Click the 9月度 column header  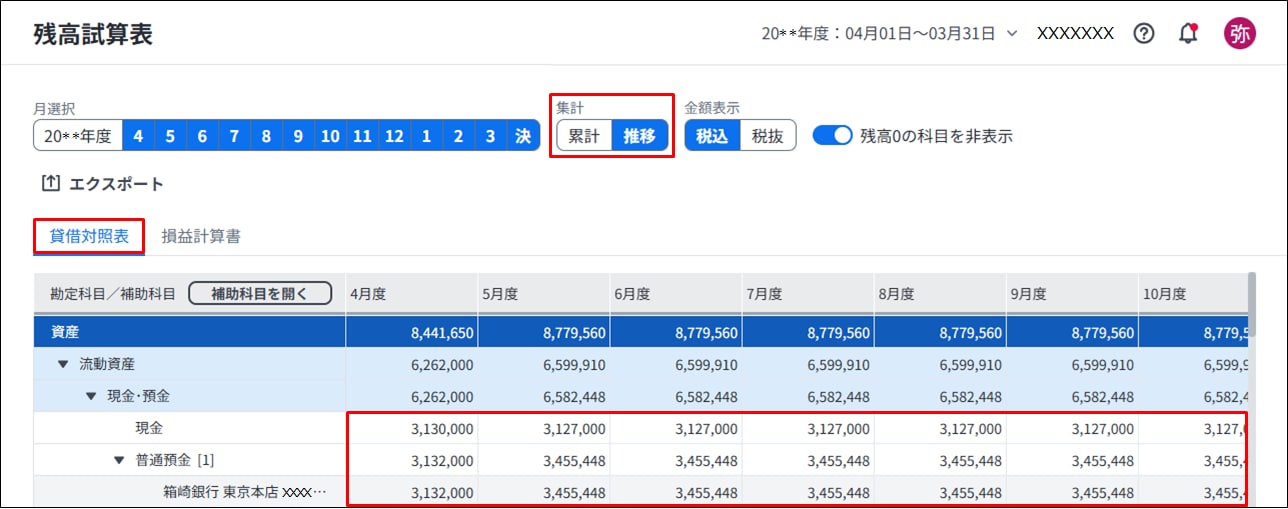(x=1072, y=294)
